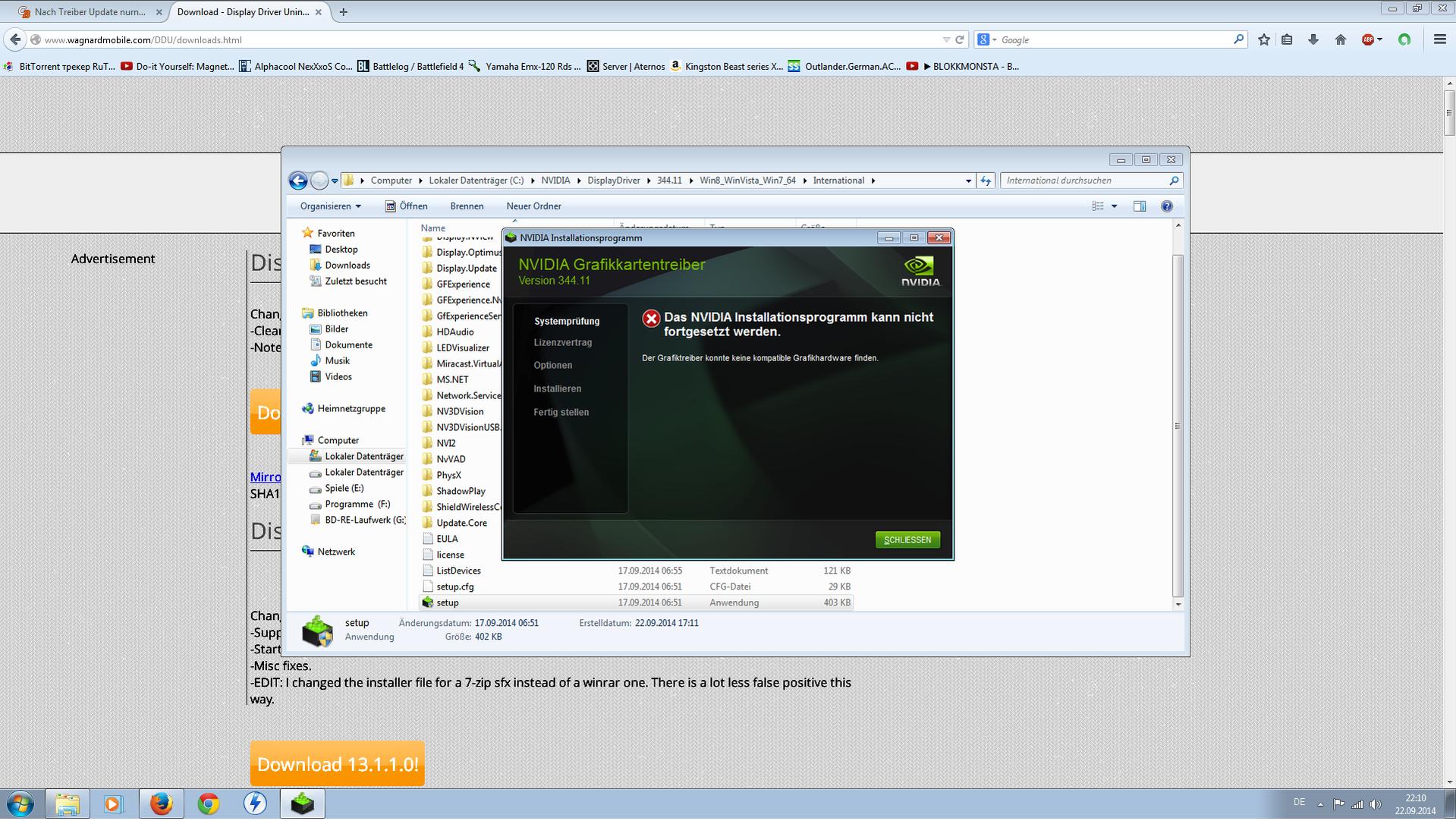
Task: Click the Download 13.1.1.0! button
Action: click(x=338, y=765)
